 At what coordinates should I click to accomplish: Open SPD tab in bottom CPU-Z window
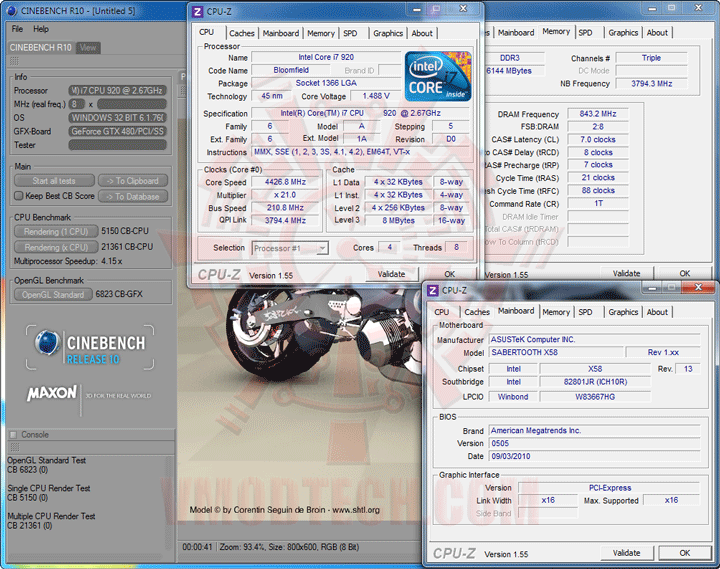tap(585, 312)
